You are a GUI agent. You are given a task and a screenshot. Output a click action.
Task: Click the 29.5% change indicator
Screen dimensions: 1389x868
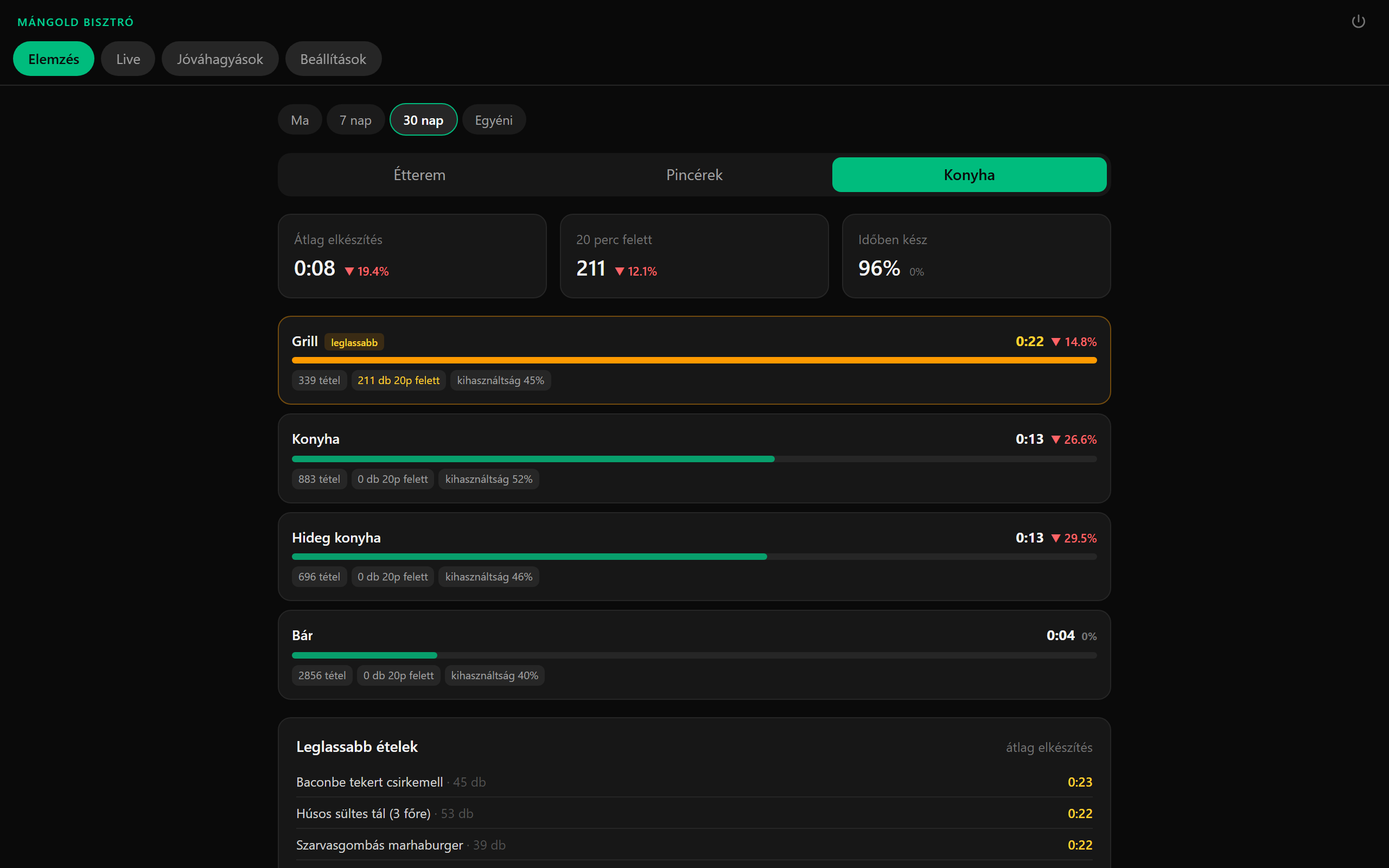pos(1074,539)
